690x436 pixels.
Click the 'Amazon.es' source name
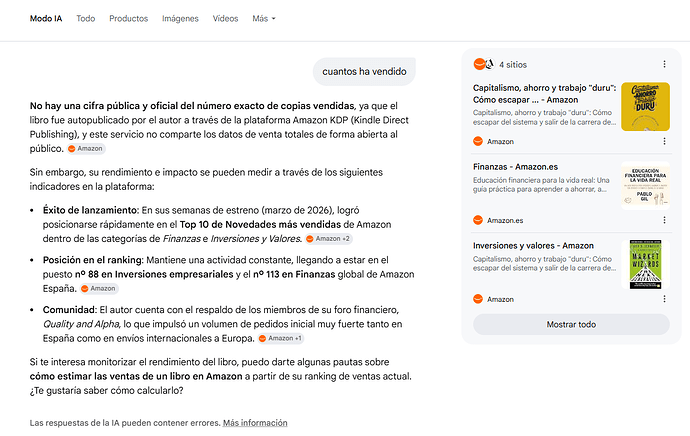(x=505, y=220)
